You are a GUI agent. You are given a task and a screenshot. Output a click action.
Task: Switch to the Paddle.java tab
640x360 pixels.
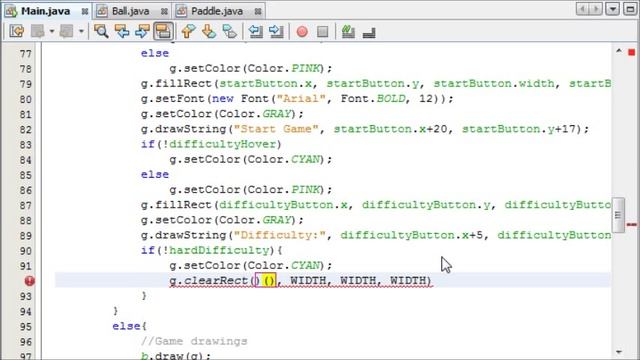[x=217, y=11]
